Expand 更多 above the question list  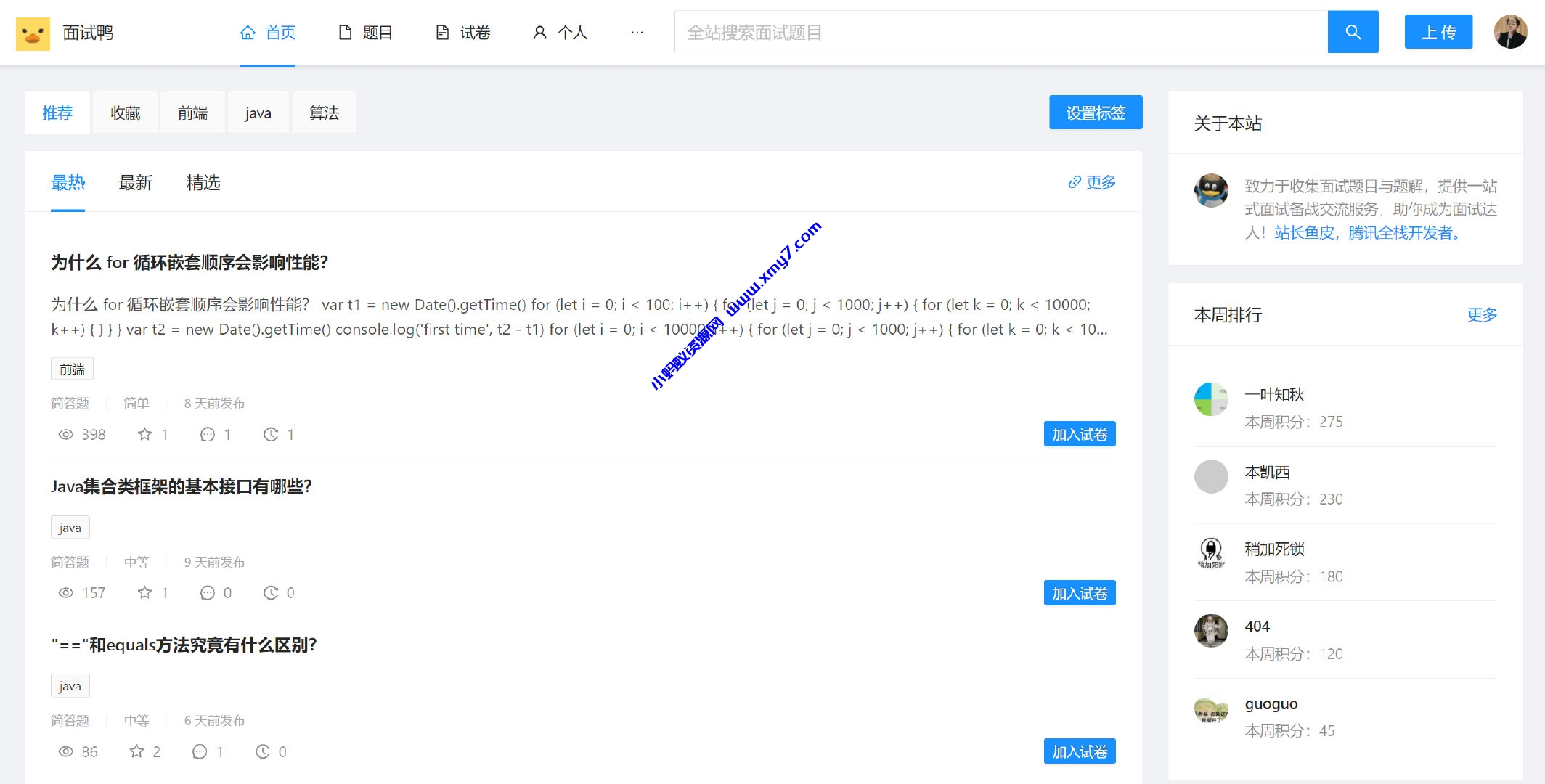[x=1091, y=182]
